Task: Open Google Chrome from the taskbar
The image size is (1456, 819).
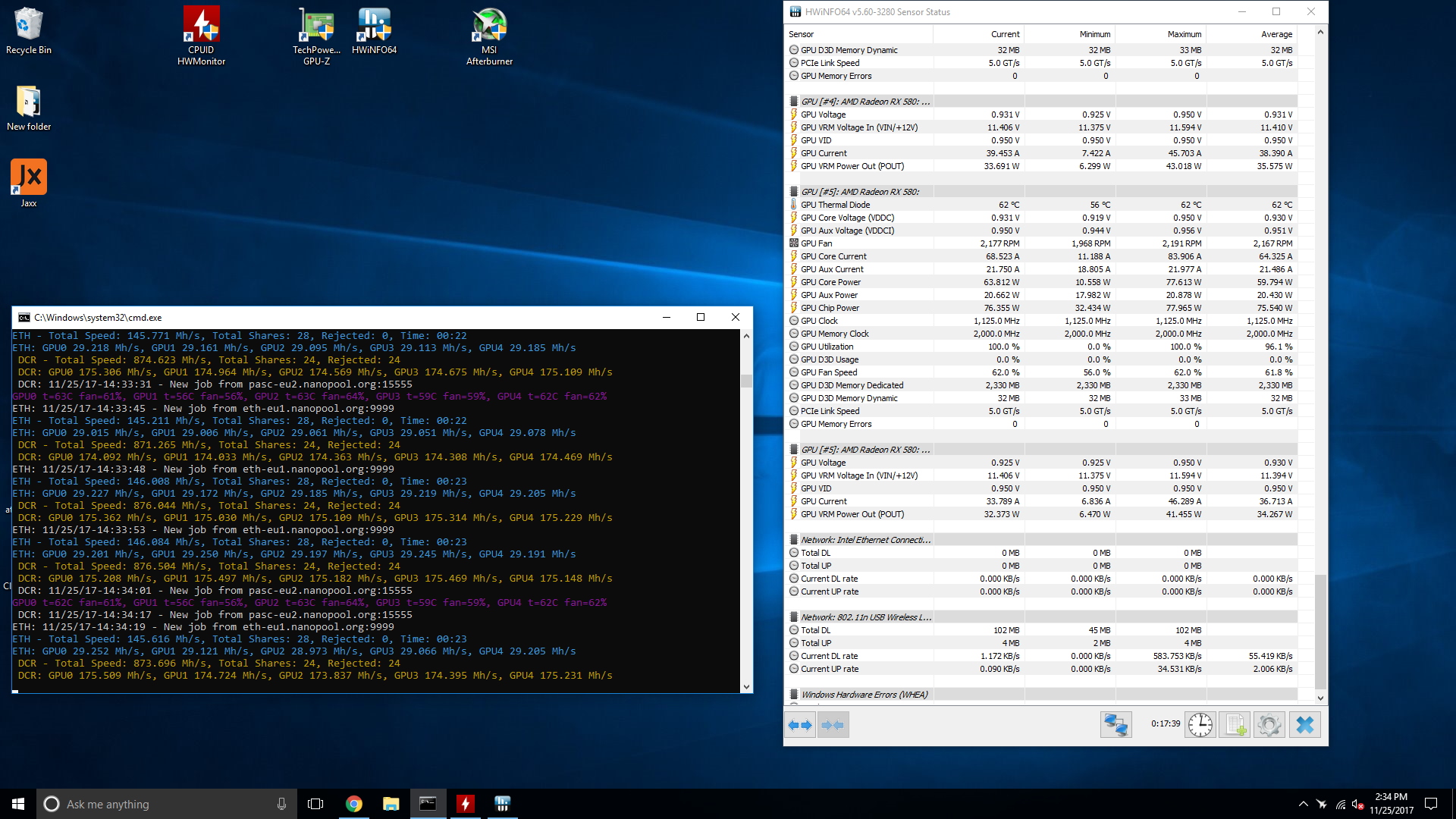Action: coord(354,804)
